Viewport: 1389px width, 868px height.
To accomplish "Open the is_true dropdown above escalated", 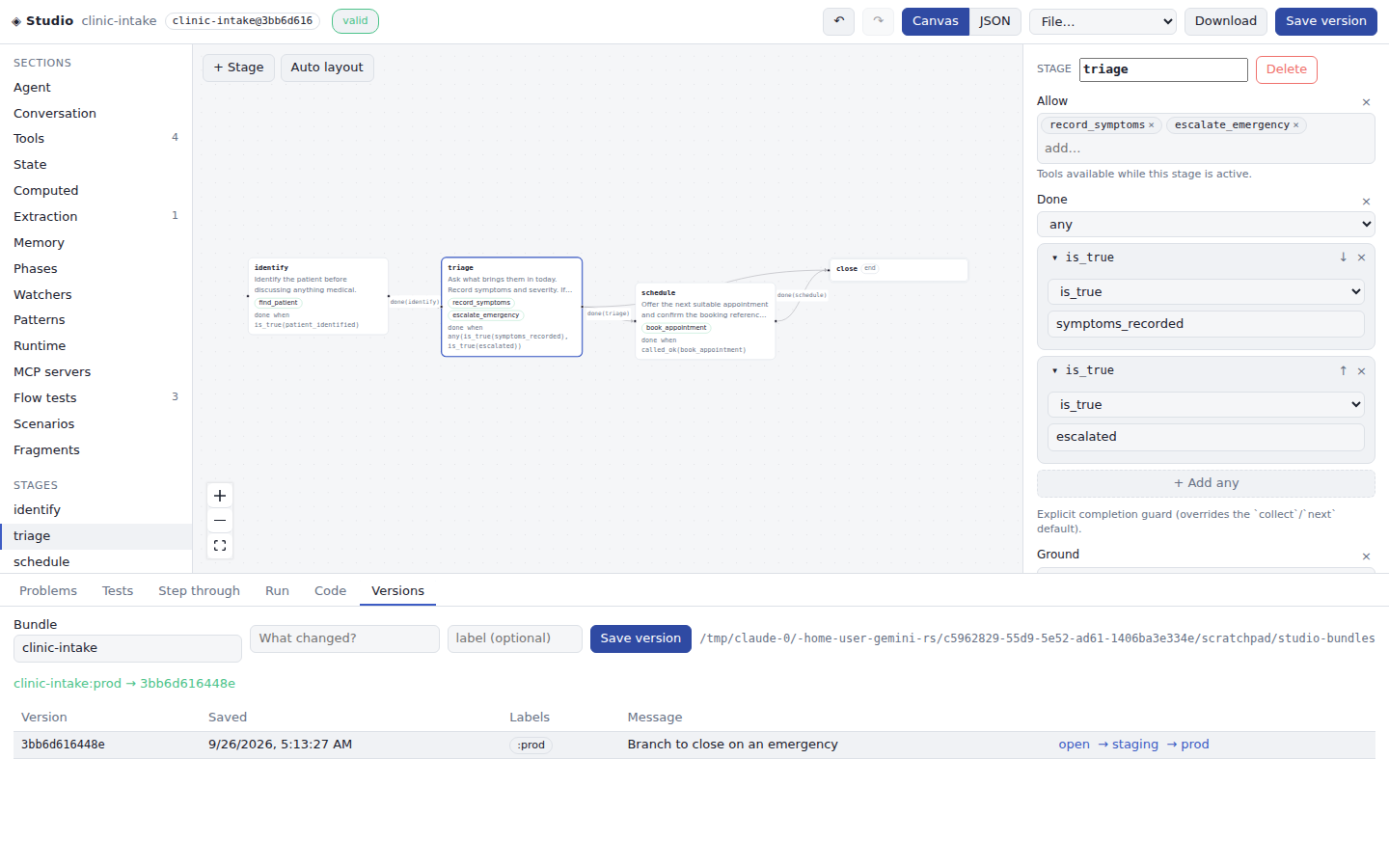I will [1206, 405].
